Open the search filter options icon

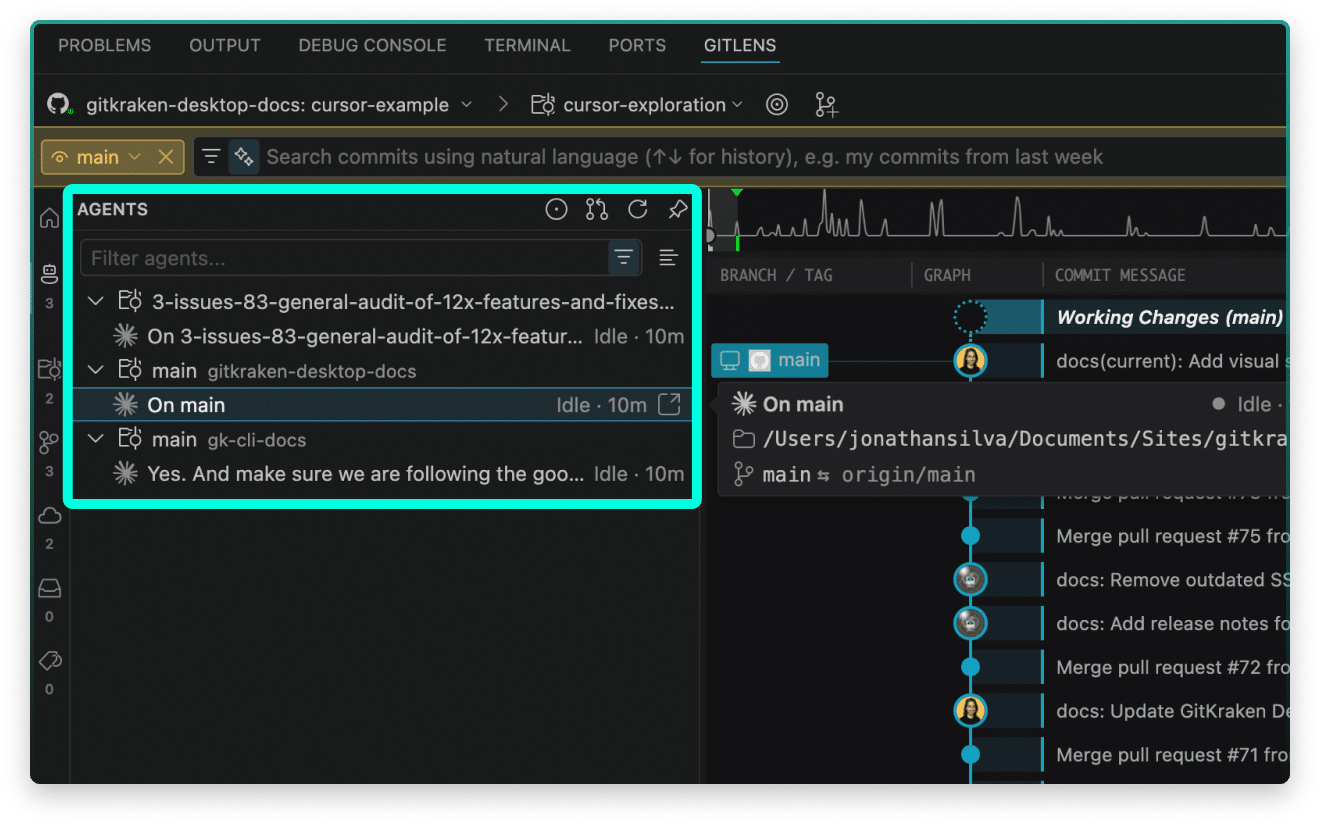[x=211, y=156]
